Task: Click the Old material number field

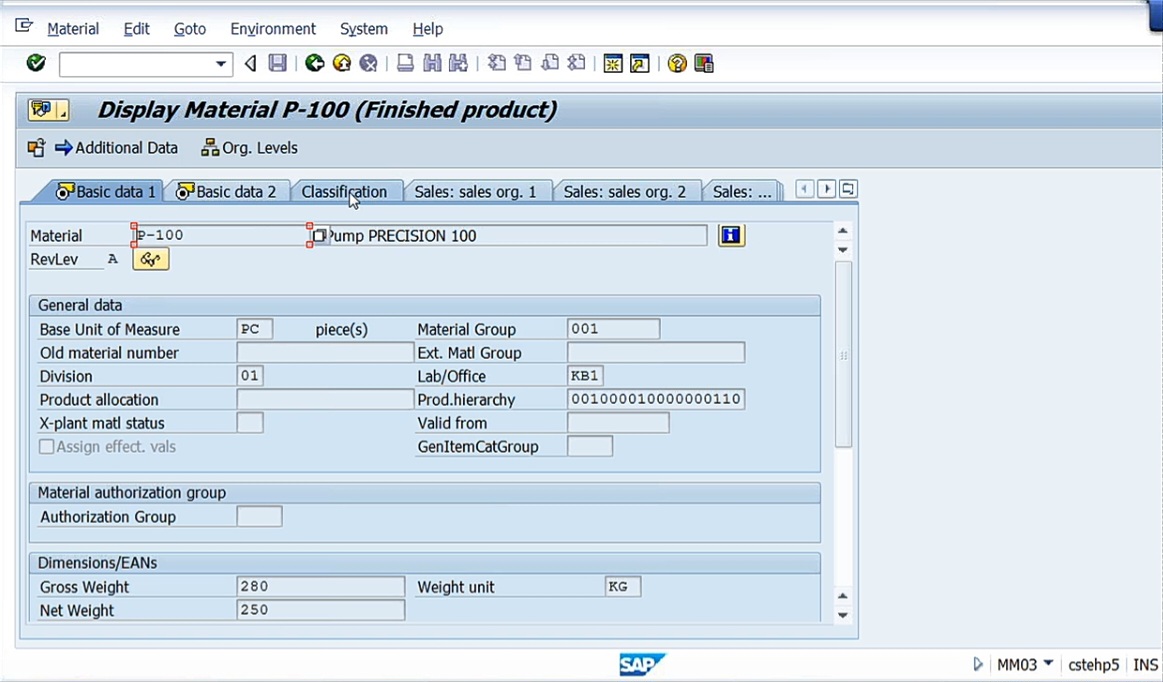Action: [325, 353]
